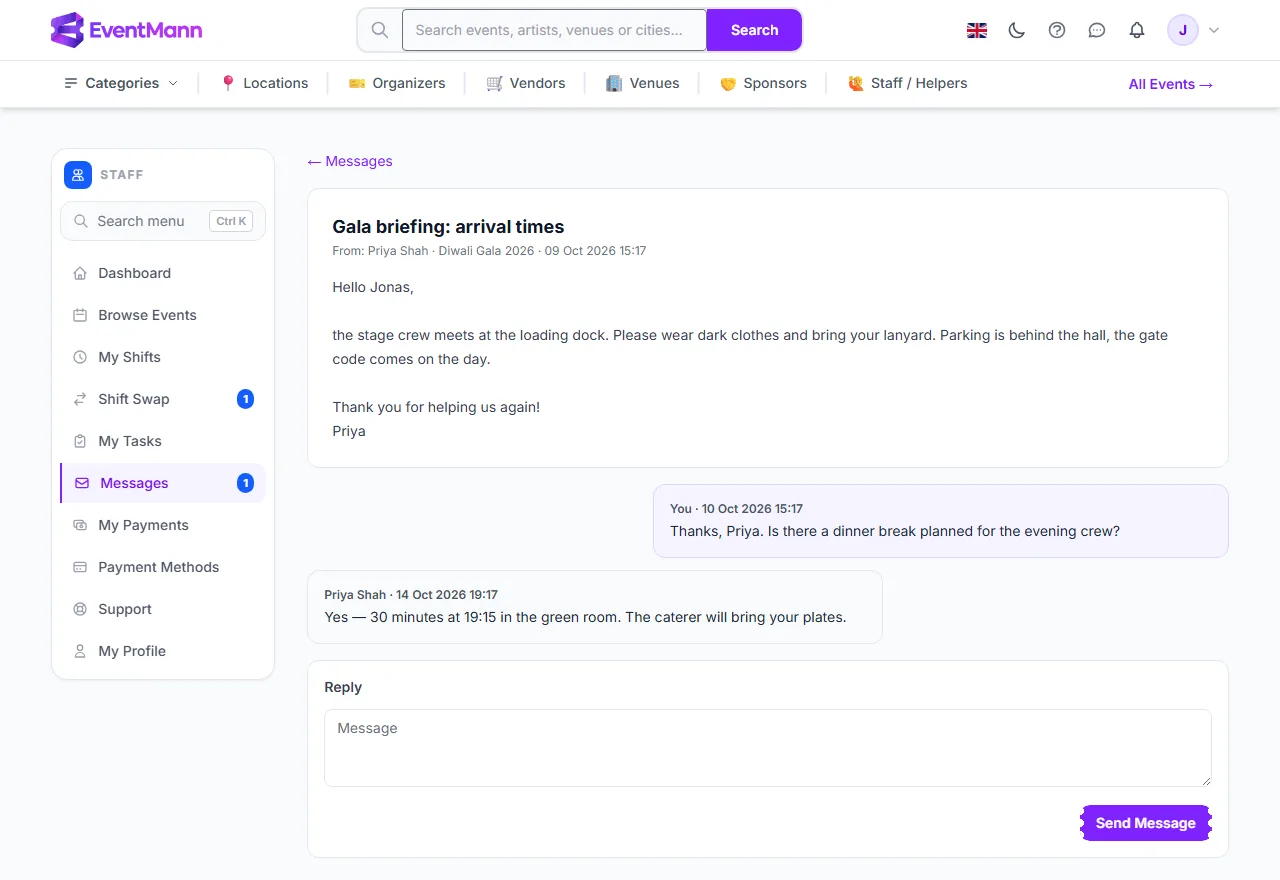The height and width of the screenshot is (880, 1280).
Task: Click the My Tasks clipboard icon
Action: 80,441
